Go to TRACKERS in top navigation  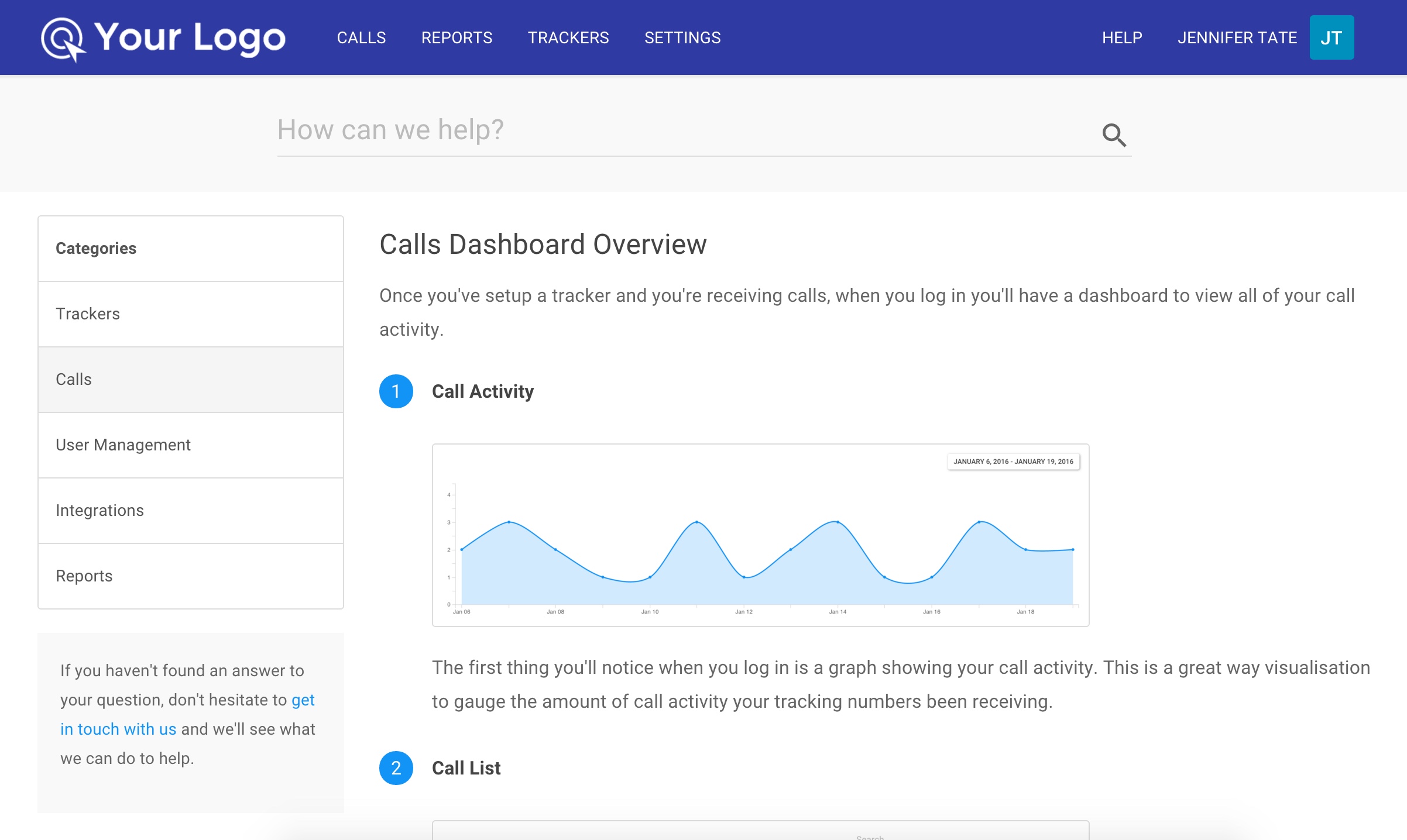pyautogui.click(x=568, y=38)
